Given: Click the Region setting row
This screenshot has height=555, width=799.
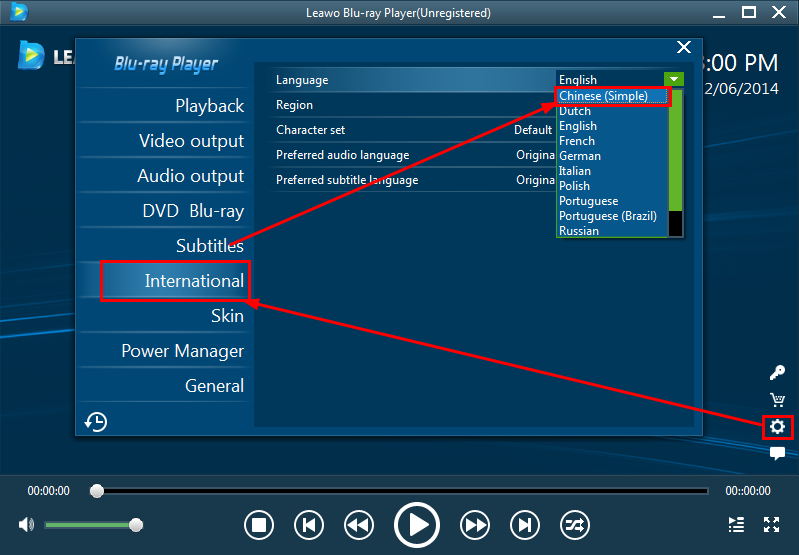Looking at the screenshot, I should (x=412, y=105).
